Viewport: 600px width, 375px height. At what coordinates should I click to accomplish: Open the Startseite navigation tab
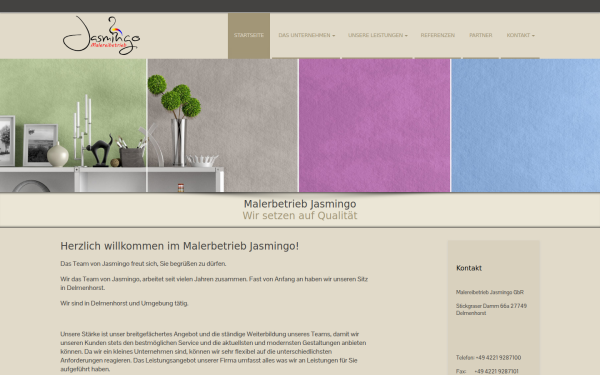click(x=249, y=36)
